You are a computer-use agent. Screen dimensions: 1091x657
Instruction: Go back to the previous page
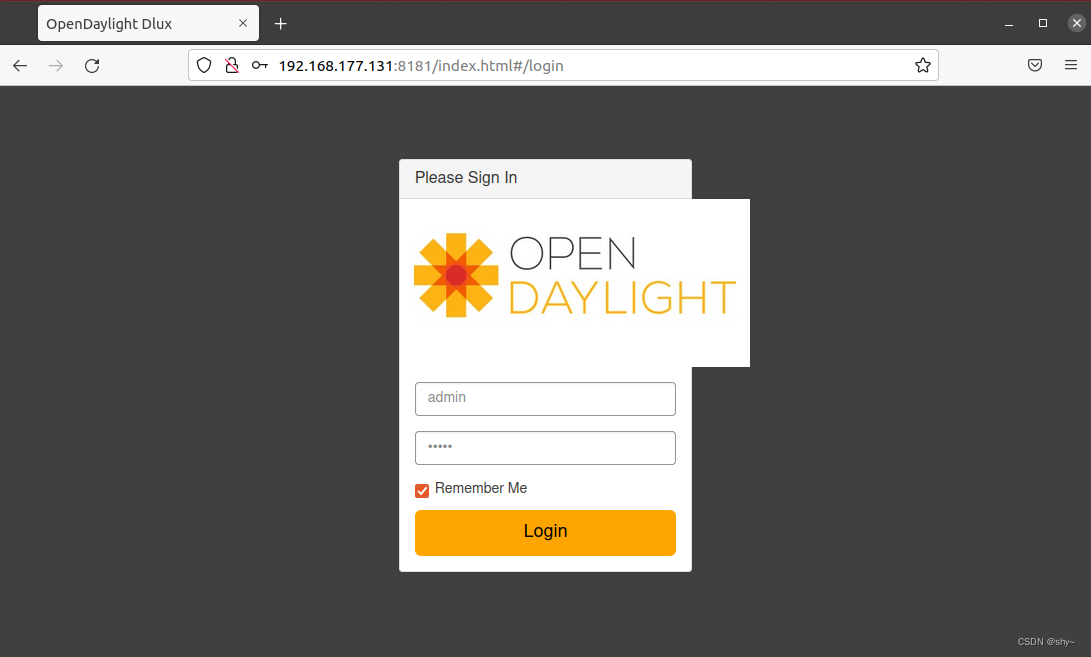20,65
